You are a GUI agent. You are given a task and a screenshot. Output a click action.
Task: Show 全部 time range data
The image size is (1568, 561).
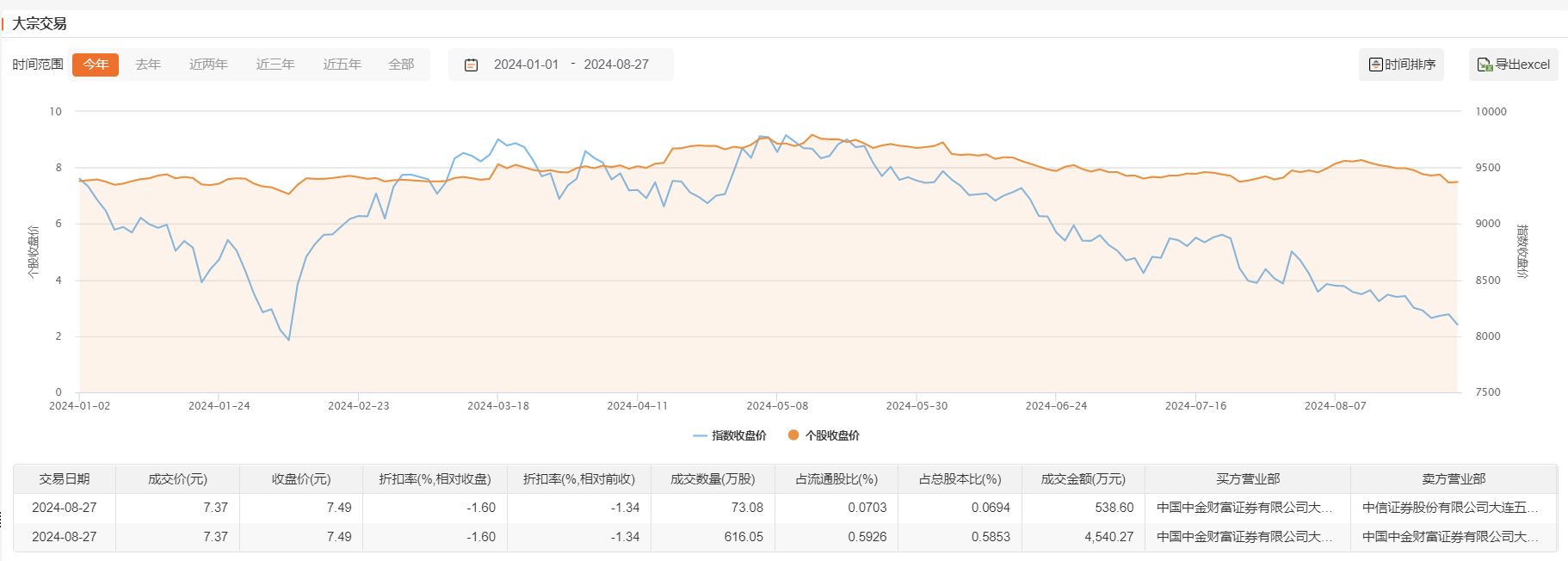[x=401, y=65]
